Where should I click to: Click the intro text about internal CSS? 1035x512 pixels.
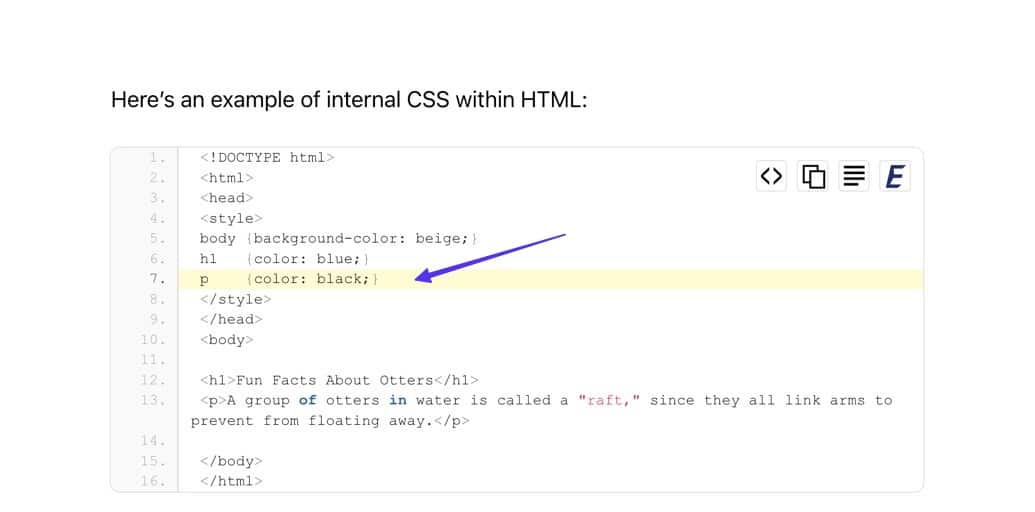click(348, 100)
